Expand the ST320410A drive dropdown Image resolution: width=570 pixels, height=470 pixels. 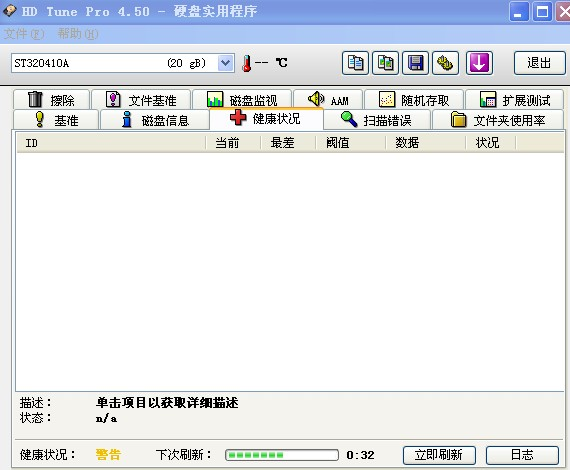226,63
